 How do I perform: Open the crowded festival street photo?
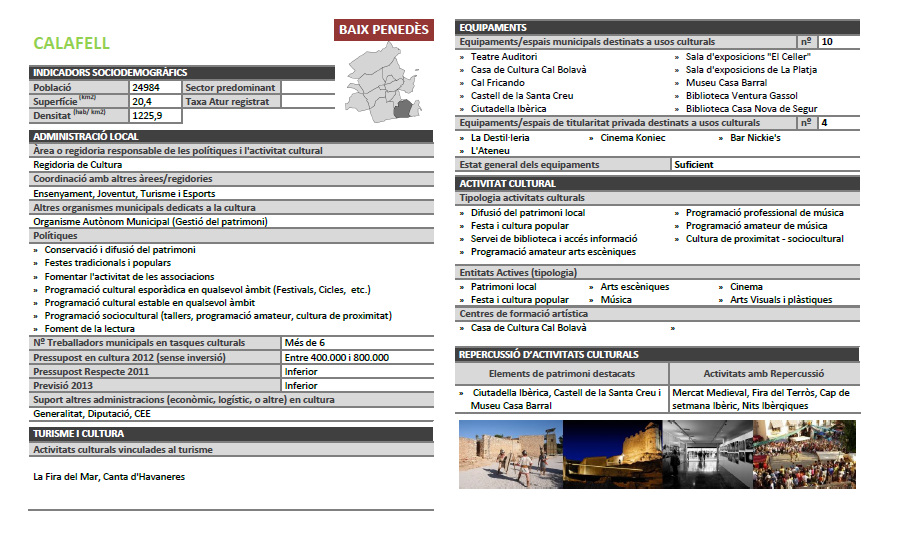(804, 454)
